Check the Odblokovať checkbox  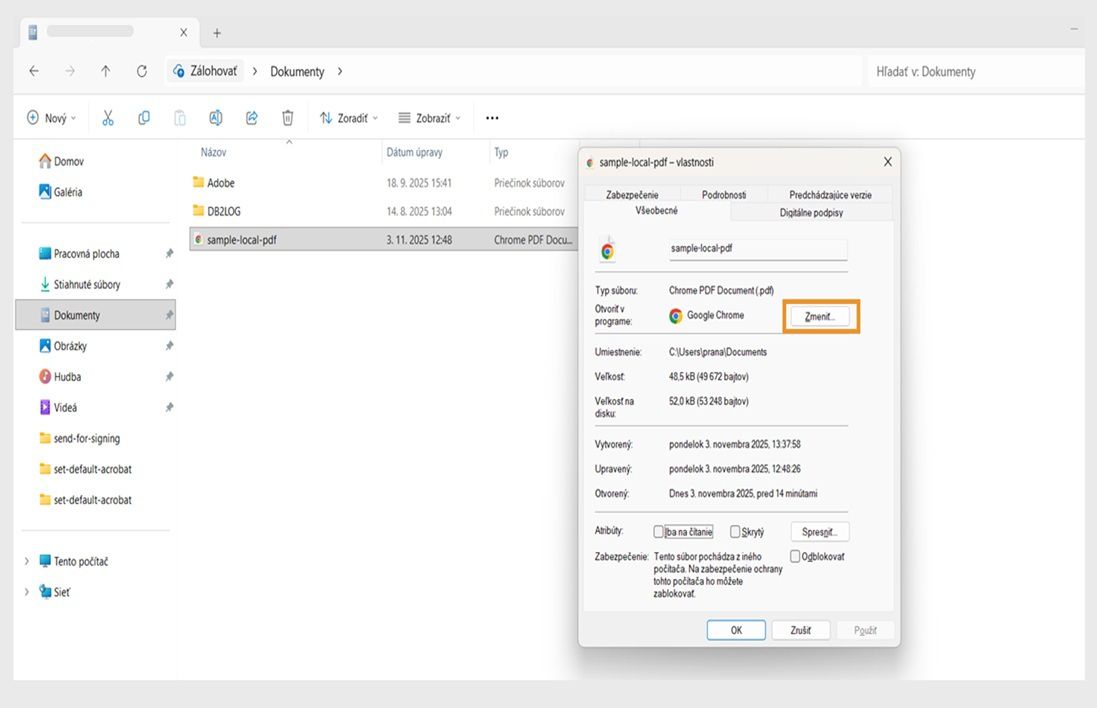pos(795,556)
